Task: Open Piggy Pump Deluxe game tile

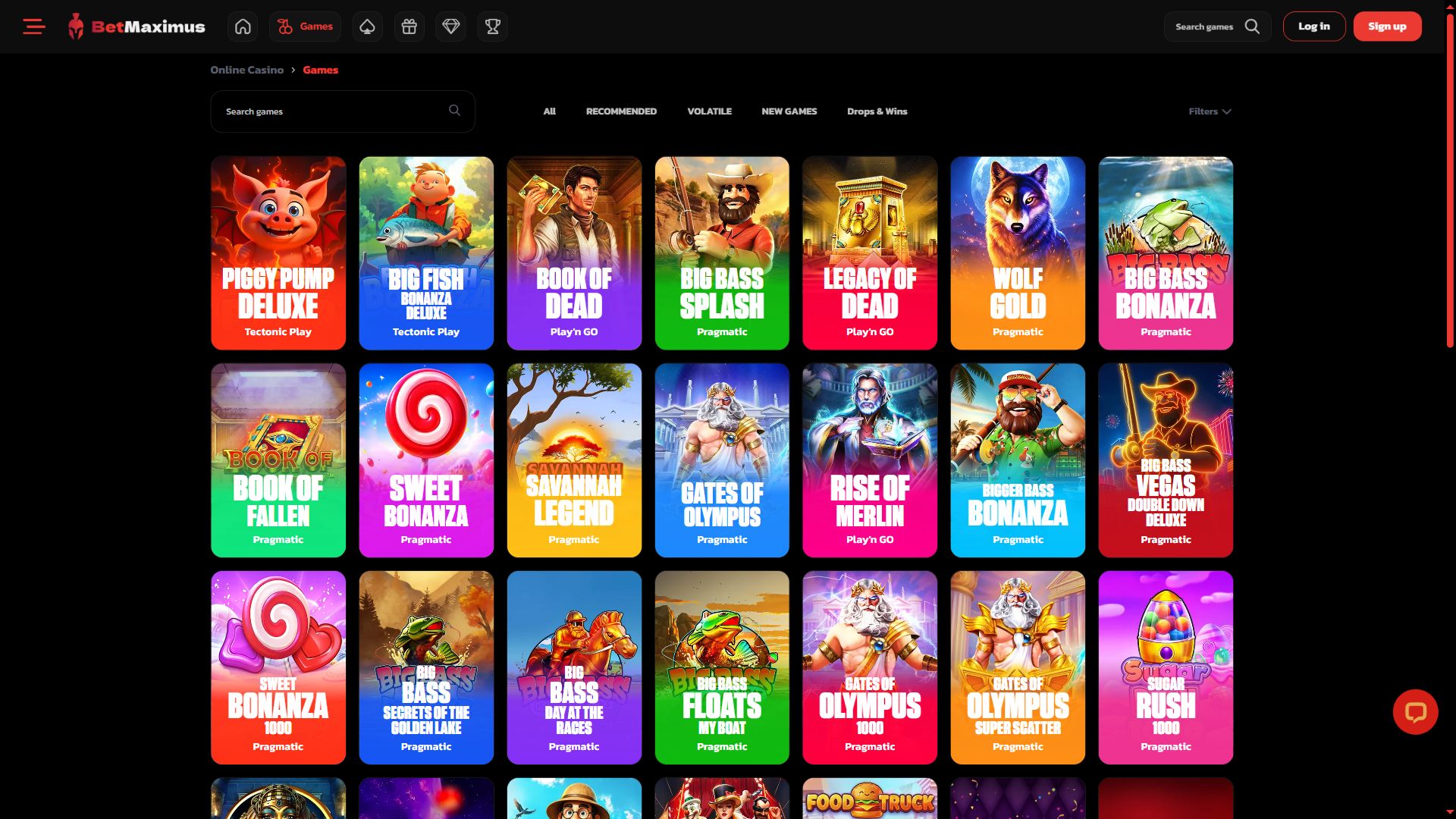Action: [x=278, y=253]
